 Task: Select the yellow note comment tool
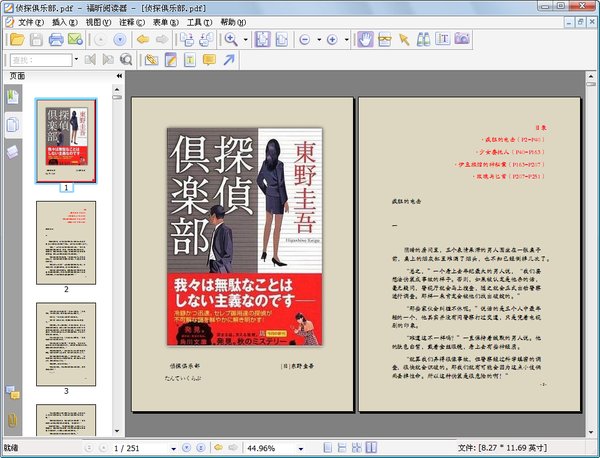209,60
